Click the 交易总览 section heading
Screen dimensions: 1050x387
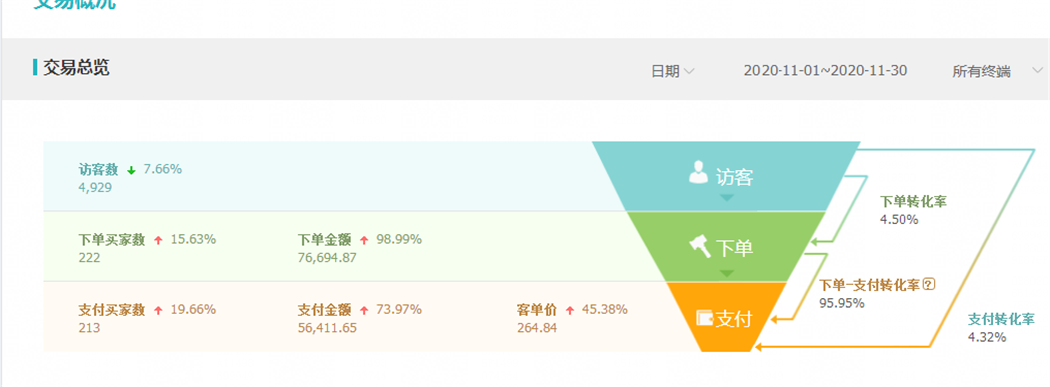[x=76, y=68]
